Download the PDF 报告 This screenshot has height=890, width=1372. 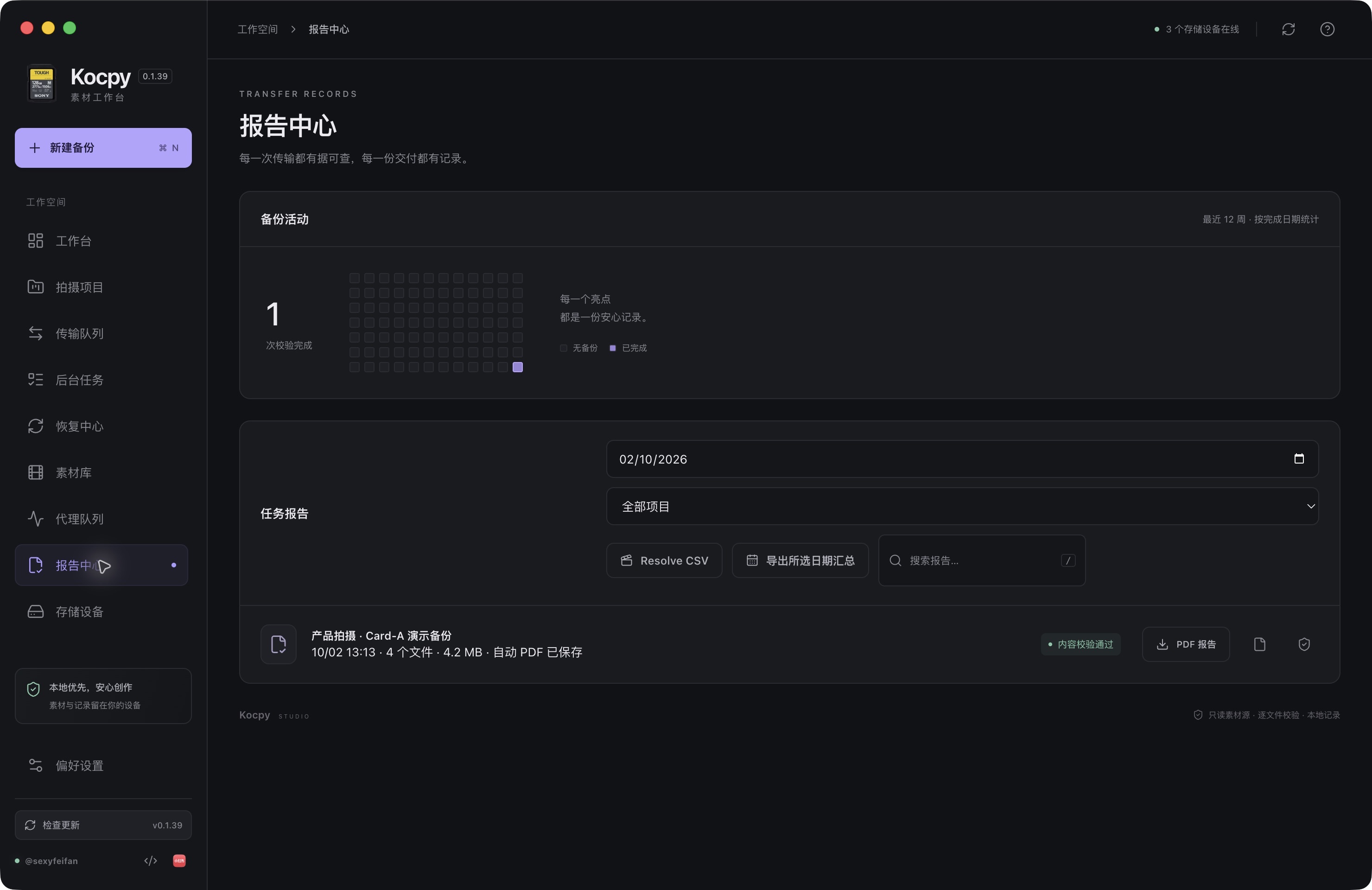point(1186,644)
